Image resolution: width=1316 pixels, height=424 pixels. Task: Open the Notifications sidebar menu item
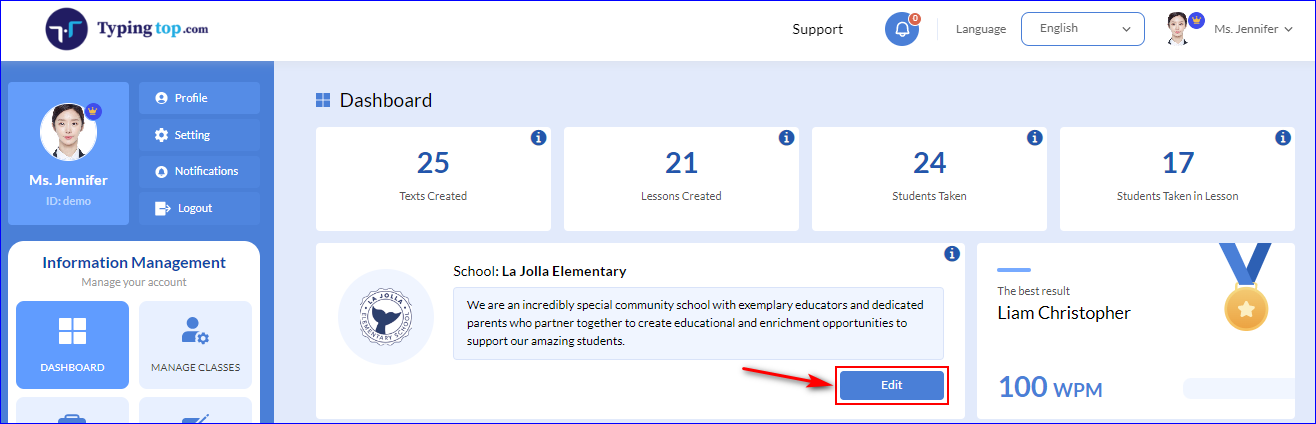point(199,171)
